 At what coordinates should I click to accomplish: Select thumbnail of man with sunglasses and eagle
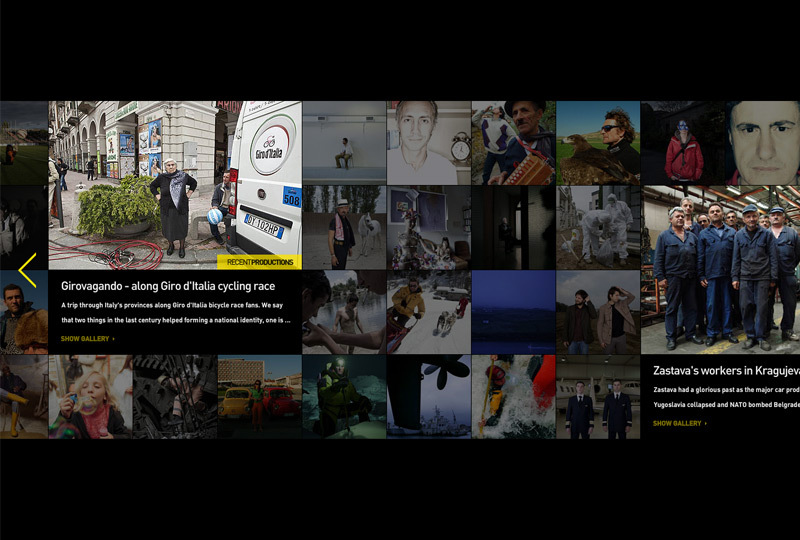[598, 142]
